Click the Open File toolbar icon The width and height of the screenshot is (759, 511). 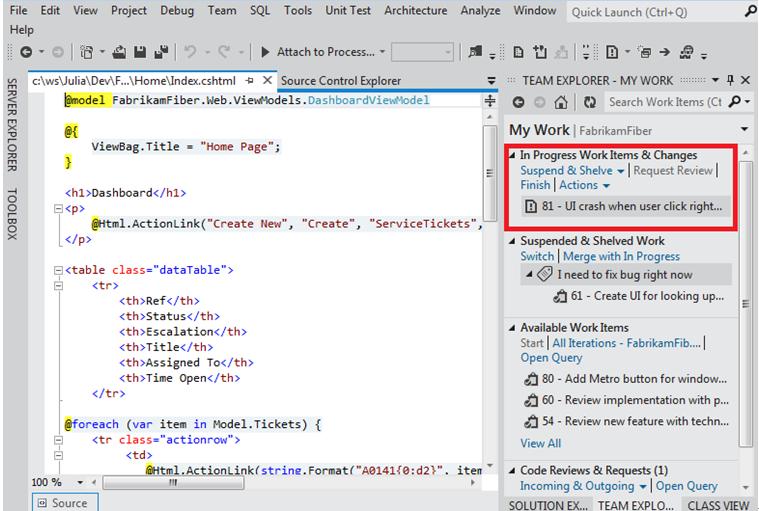(119, 52)
